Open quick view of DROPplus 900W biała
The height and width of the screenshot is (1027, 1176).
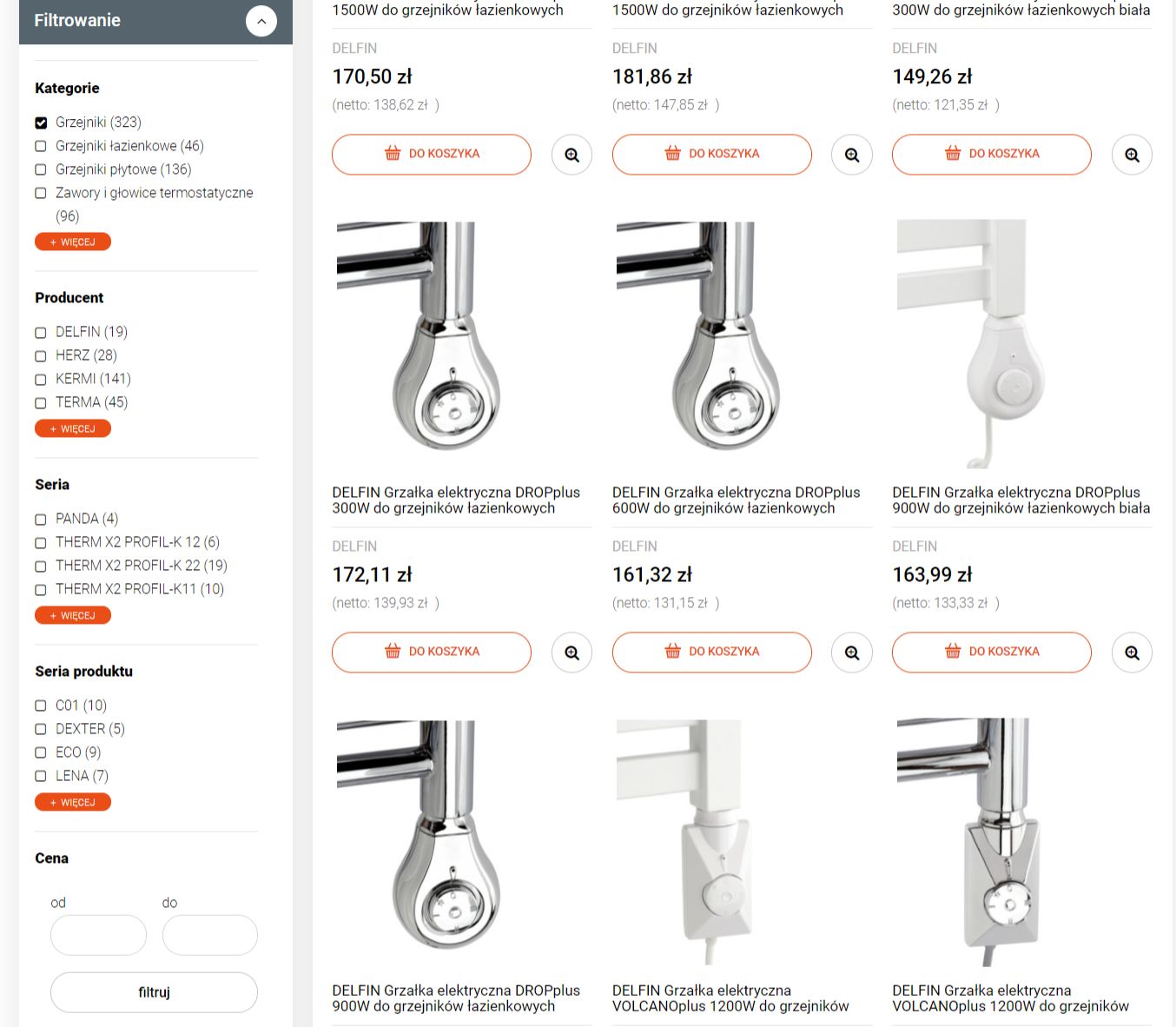point(1132,653)
